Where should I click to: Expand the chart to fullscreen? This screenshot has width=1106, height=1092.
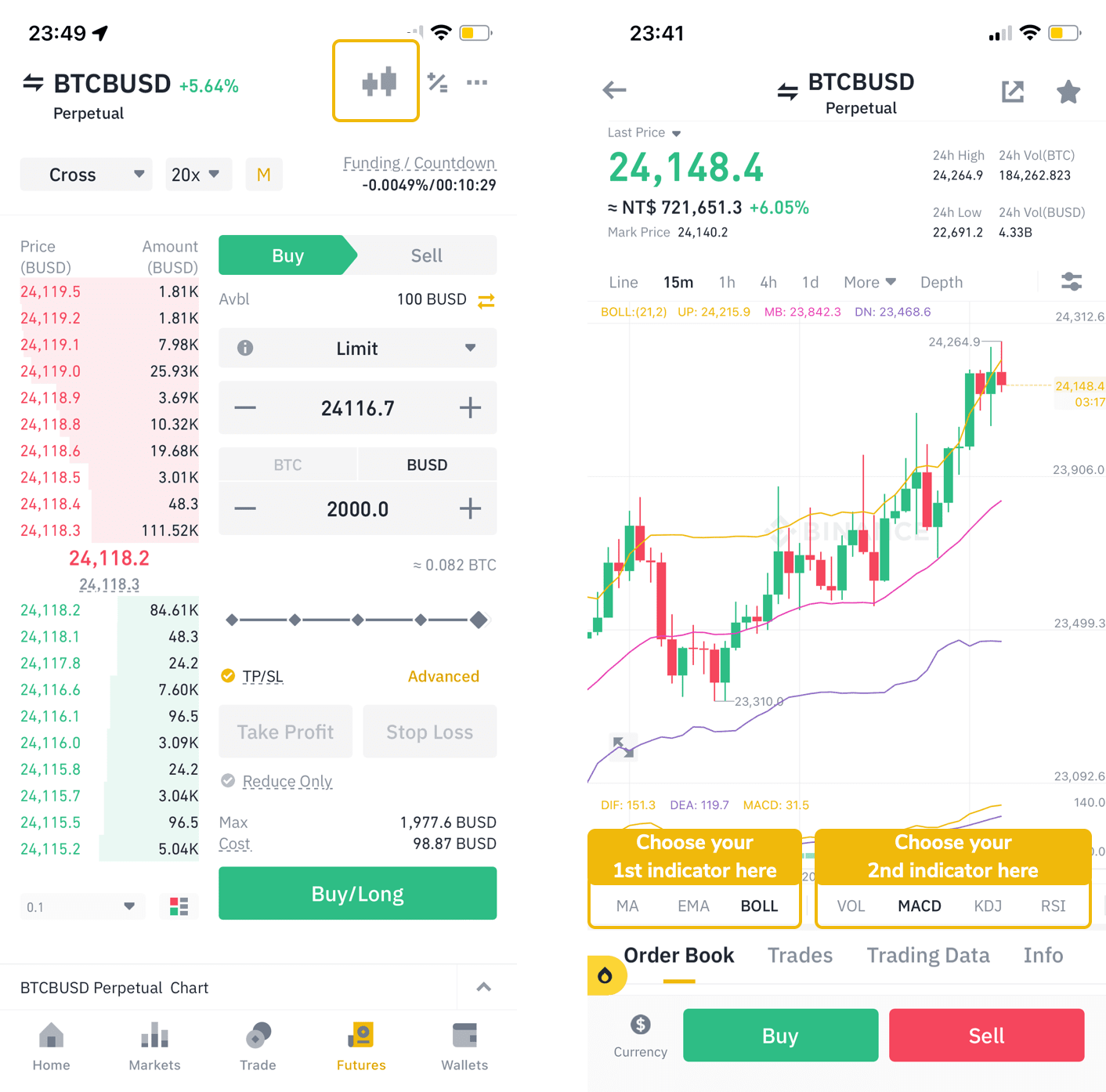[x=623, y=747]
